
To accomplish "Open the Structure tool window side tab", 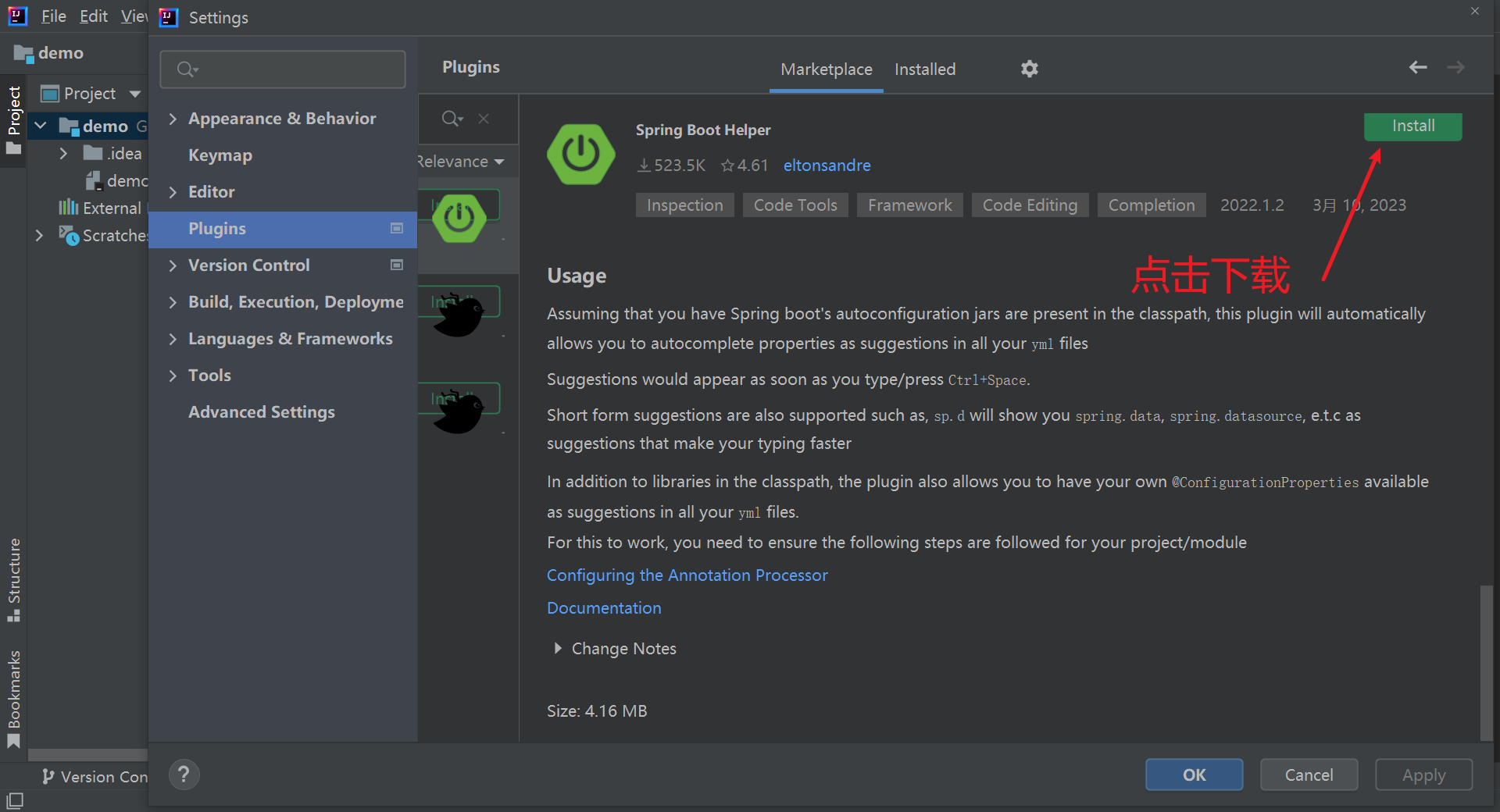I will click(x=14, y=579).
